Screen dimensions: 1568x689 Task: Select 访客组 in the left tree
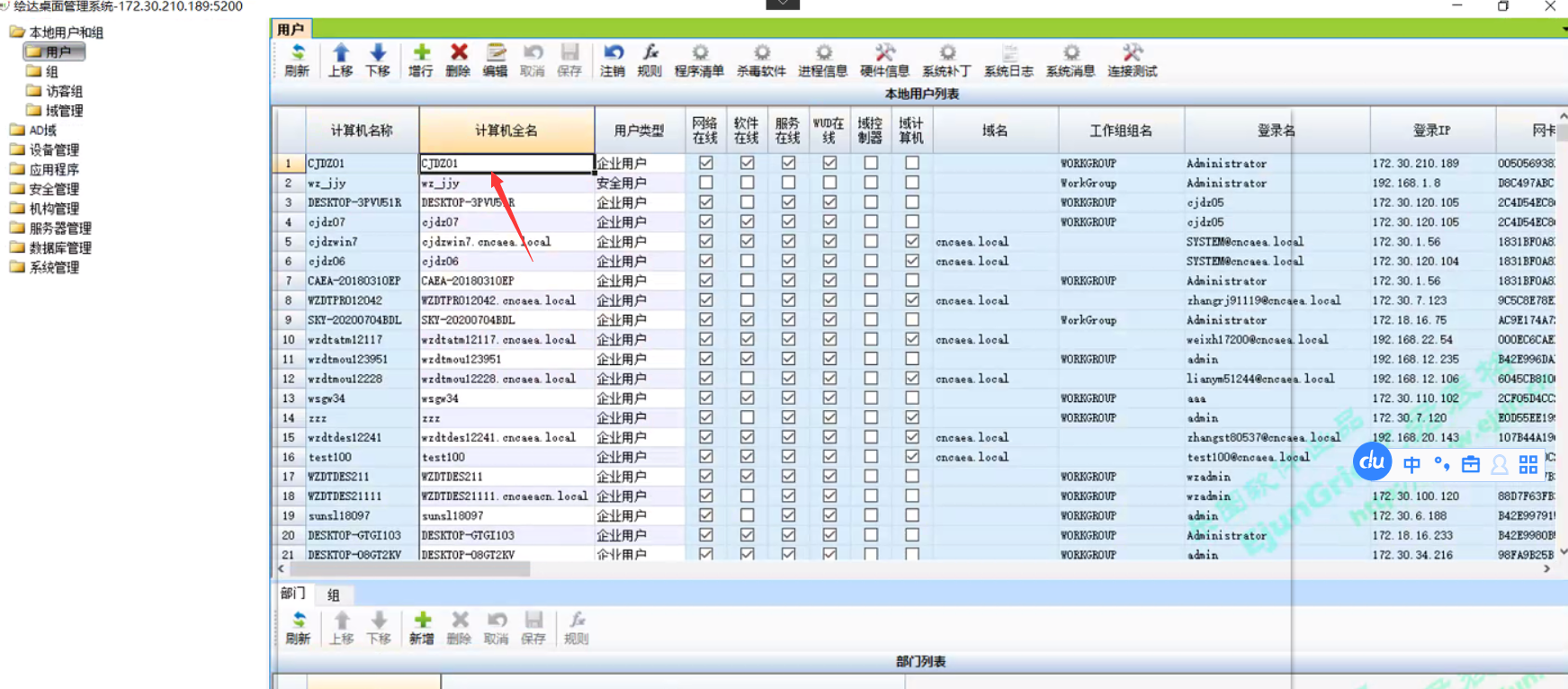[x=55, y=91]
